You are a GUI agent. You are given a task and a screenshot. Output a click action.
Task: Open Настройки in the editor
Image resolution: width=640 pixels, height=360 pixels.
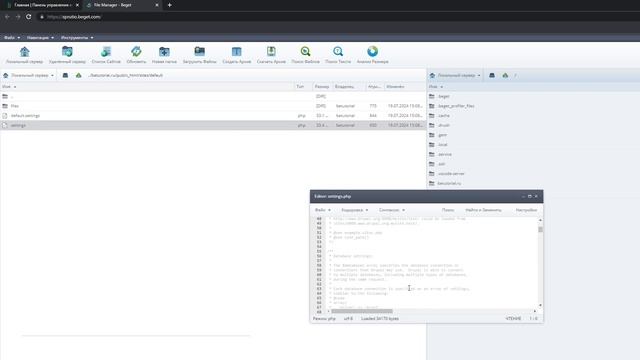tap(526, 210)
